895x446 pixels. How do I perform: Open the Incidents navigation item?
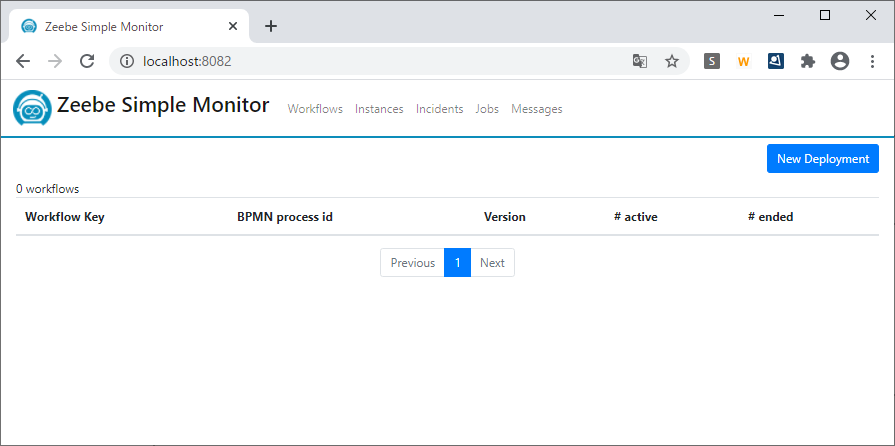[440, 109]
